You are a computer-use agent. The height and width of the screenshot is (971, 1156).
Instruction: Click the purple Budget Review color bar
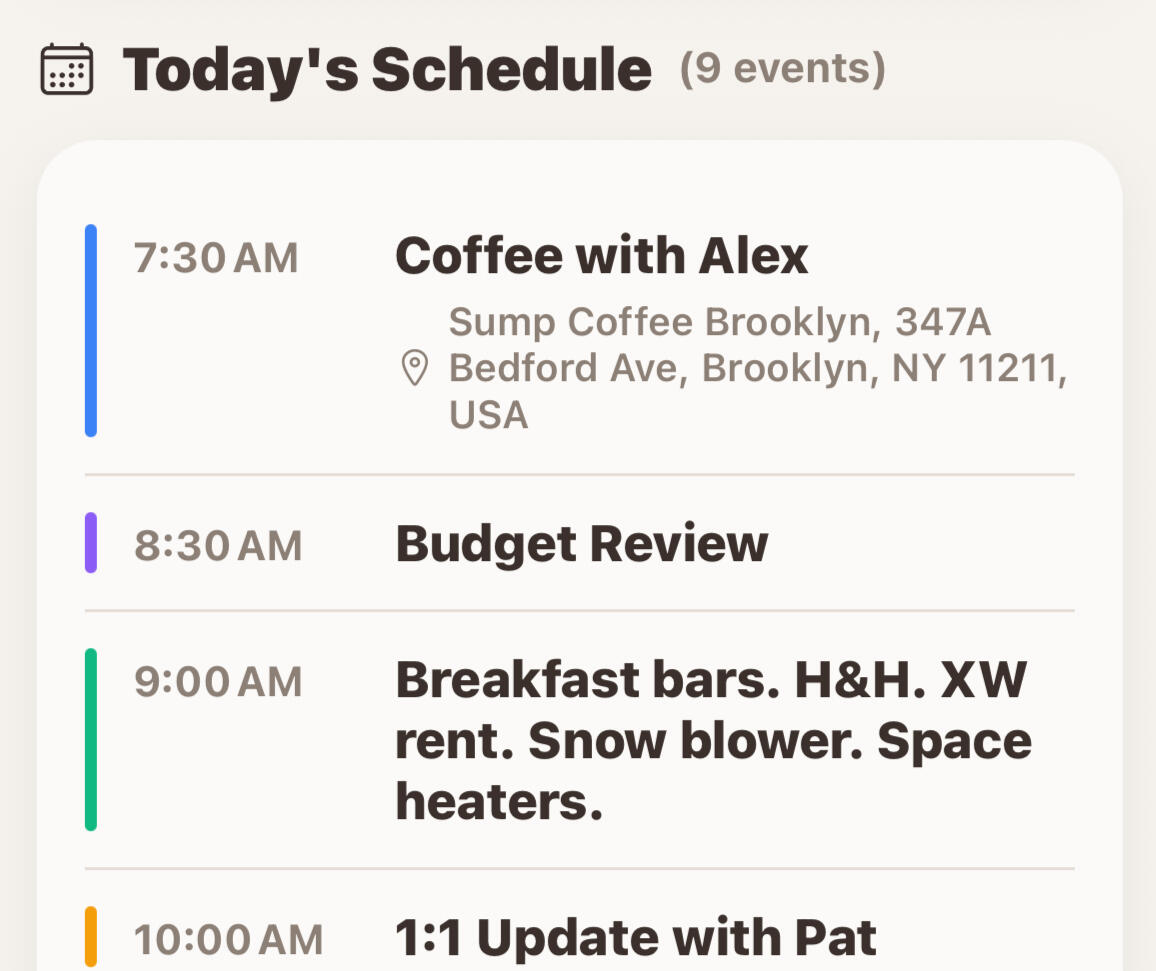coord(91,543)
